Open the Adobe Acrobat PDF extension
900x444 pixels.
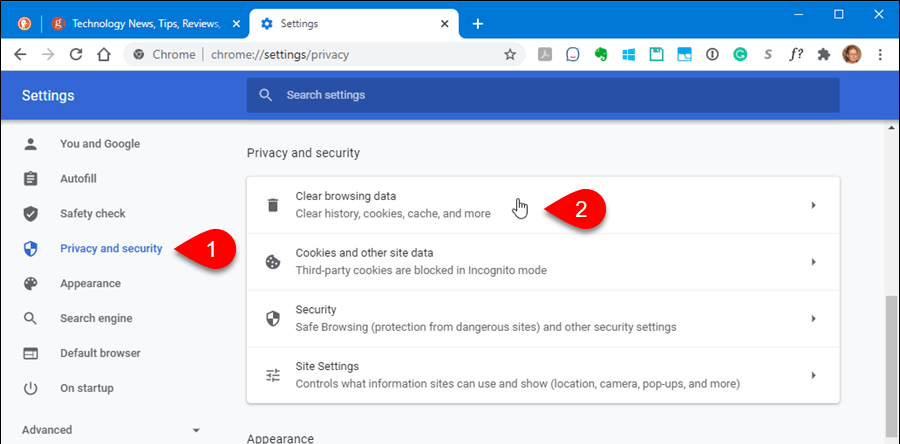click(x=545, y=54)
